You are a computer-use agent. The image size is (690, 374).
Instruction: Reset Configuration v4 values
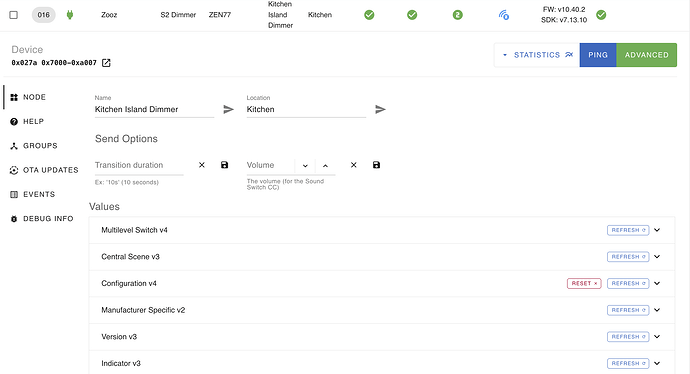coord(584,283)
